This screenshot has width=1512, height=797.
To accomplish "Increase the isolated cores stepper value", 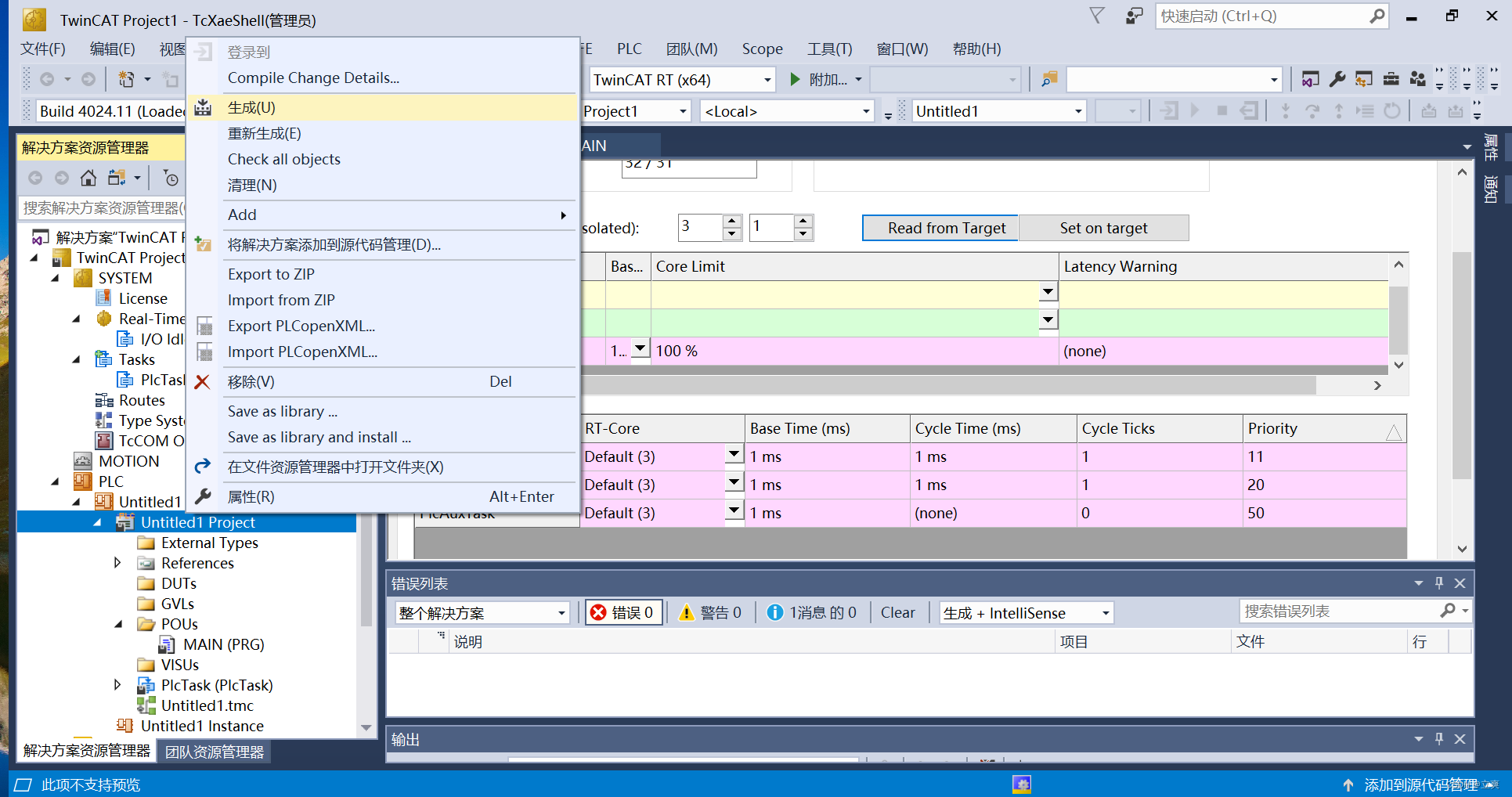I will click(732, 221).
